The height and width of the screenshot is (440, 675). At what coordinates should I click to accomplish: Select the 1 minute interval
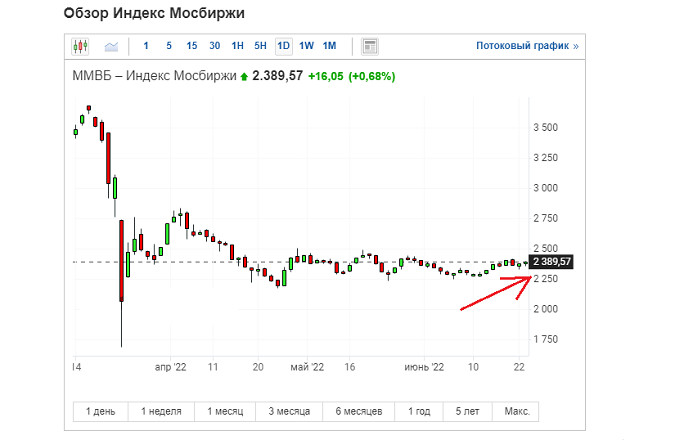[146, 46]
